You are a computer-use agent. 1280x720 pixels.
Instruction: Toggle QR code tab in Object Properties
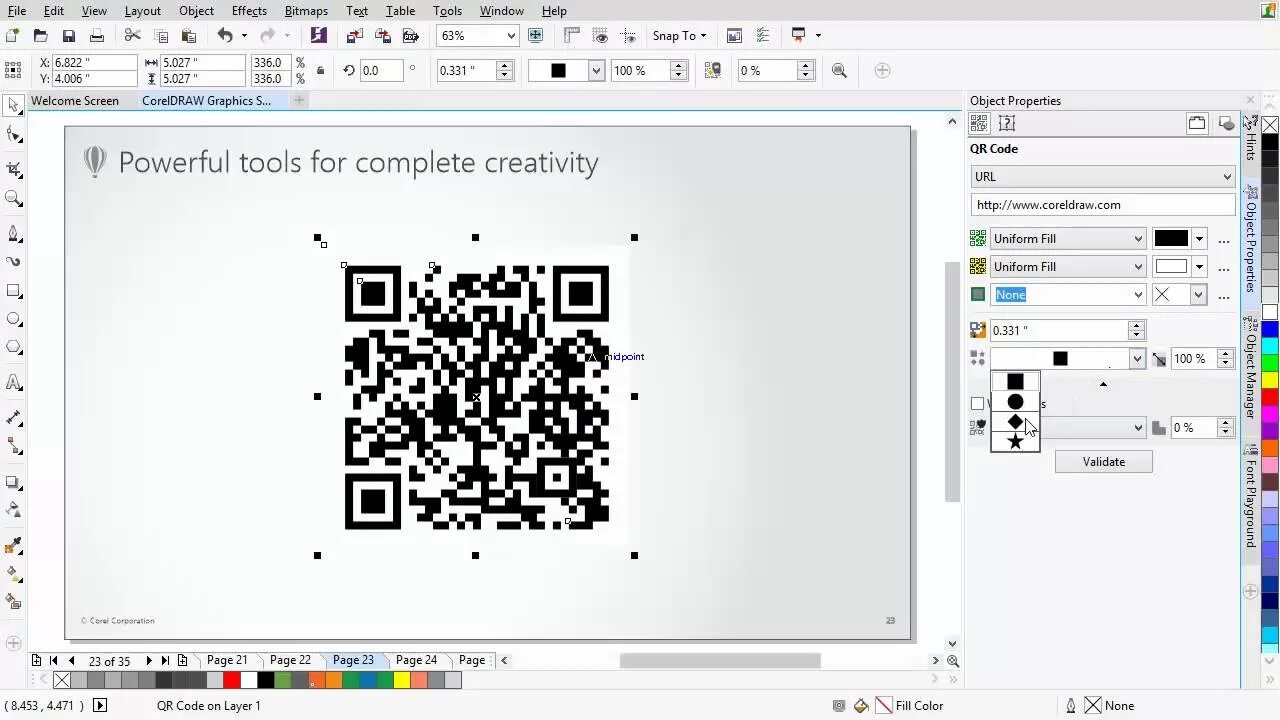pyautogui.click(x=979, y=123)
